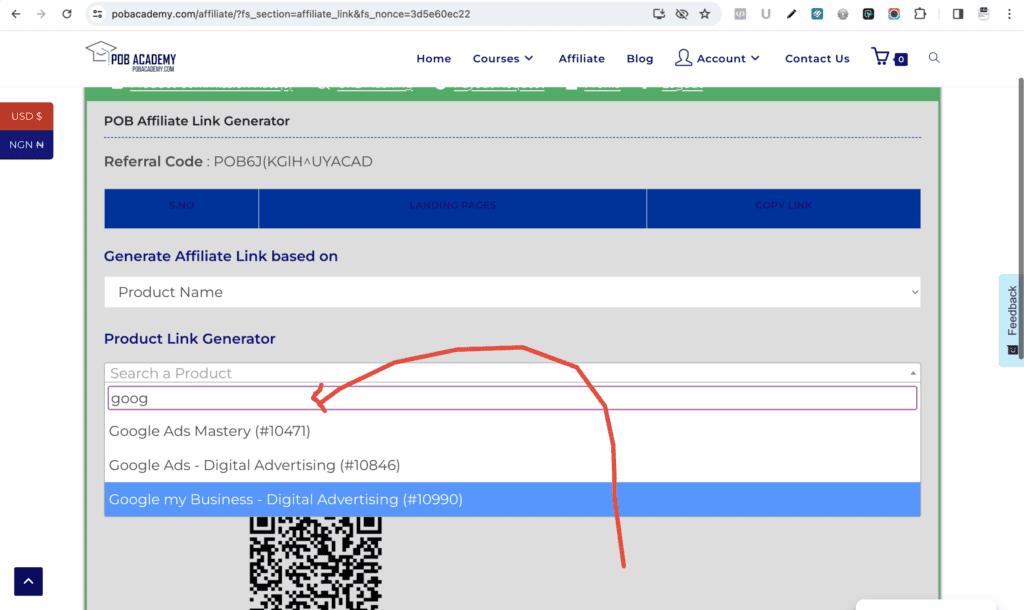Open the Affiliate page
Screen dimensions: 1024x610
click(x=581, y=59)
